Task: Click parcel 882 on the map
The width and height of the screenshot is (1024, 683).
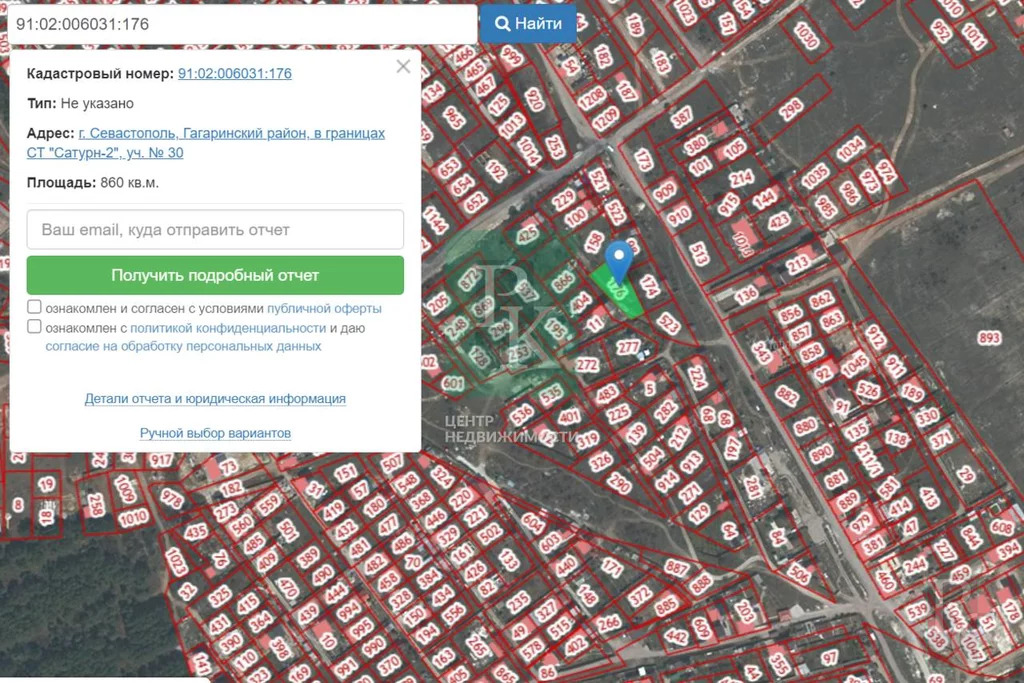Action: pos(787,396)
